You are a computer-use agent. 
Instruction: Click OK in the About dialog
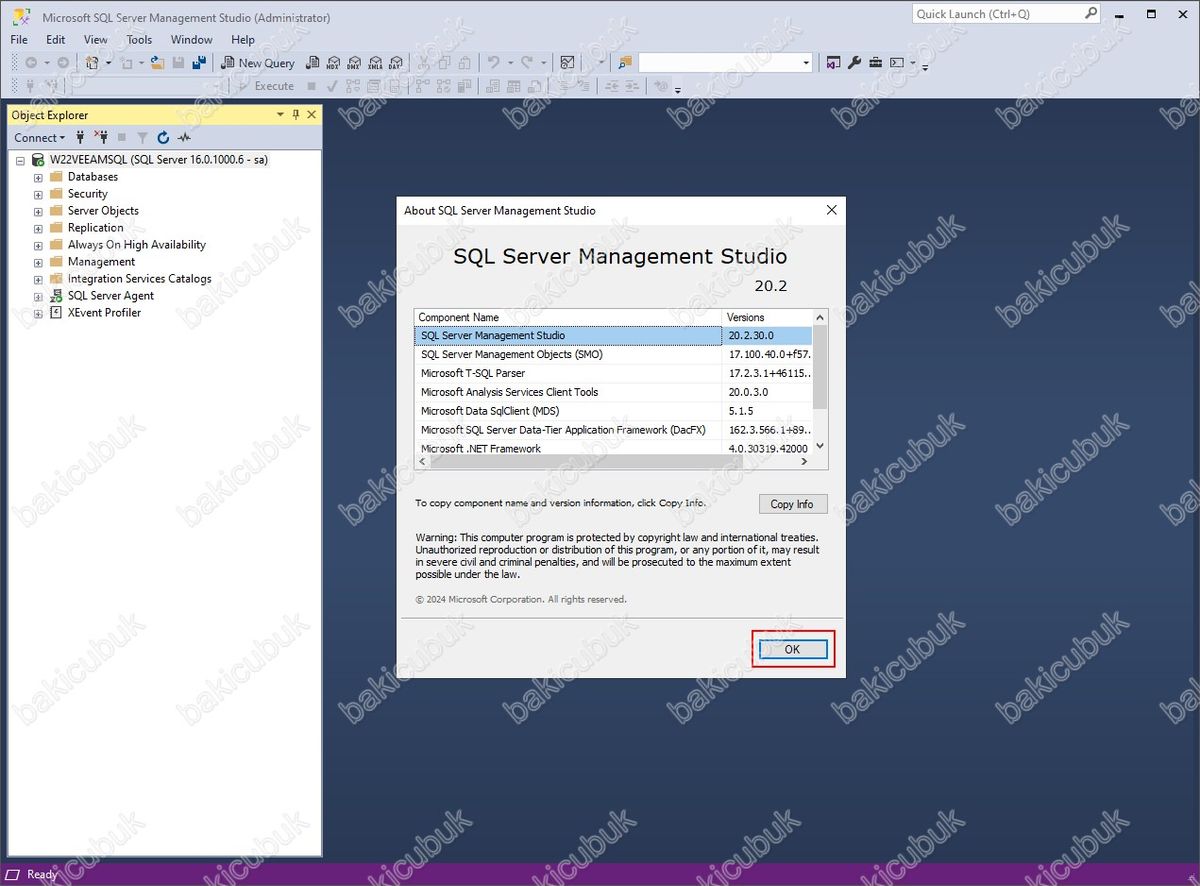[x=792, y=650]
